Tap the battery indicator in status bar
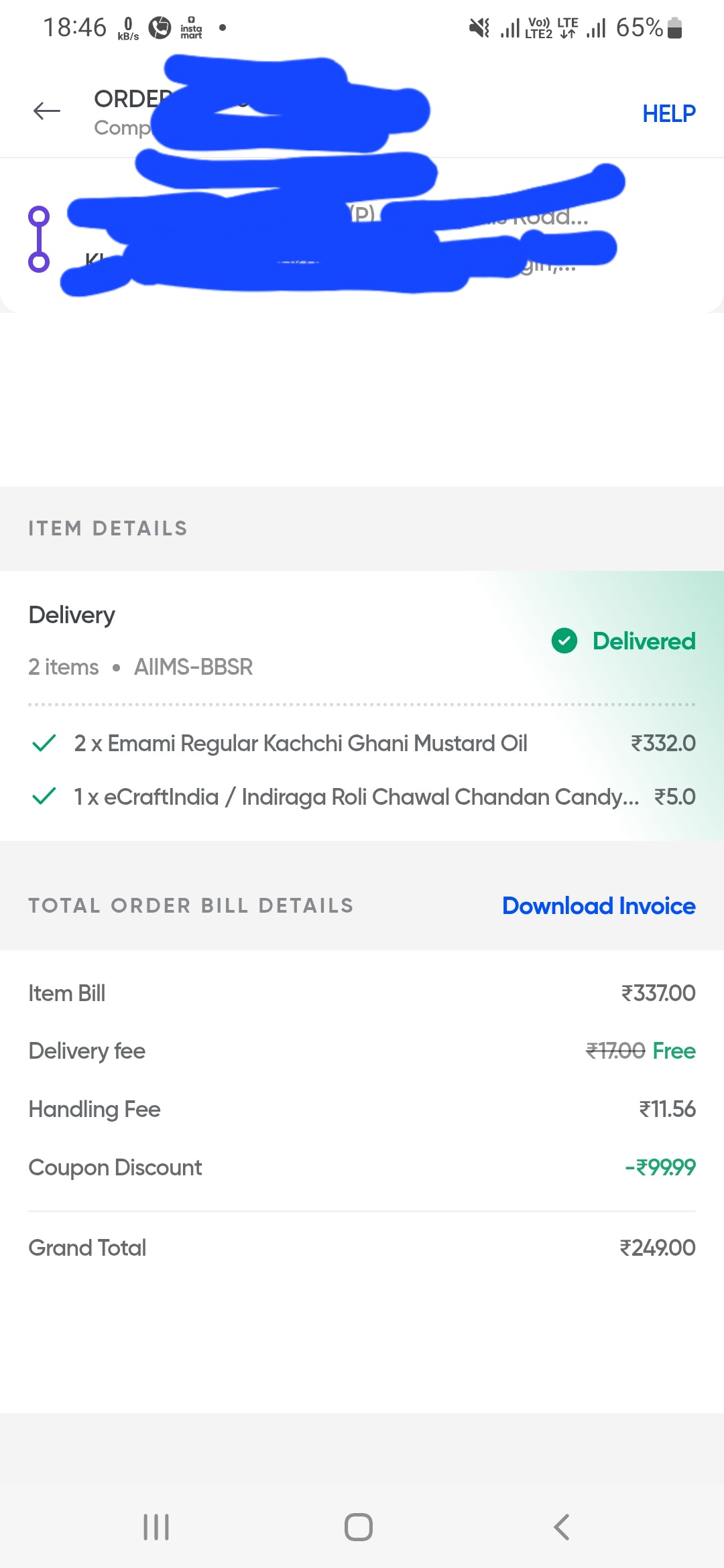The width and height of the screenshot is (724, 1568). point(674,27)
